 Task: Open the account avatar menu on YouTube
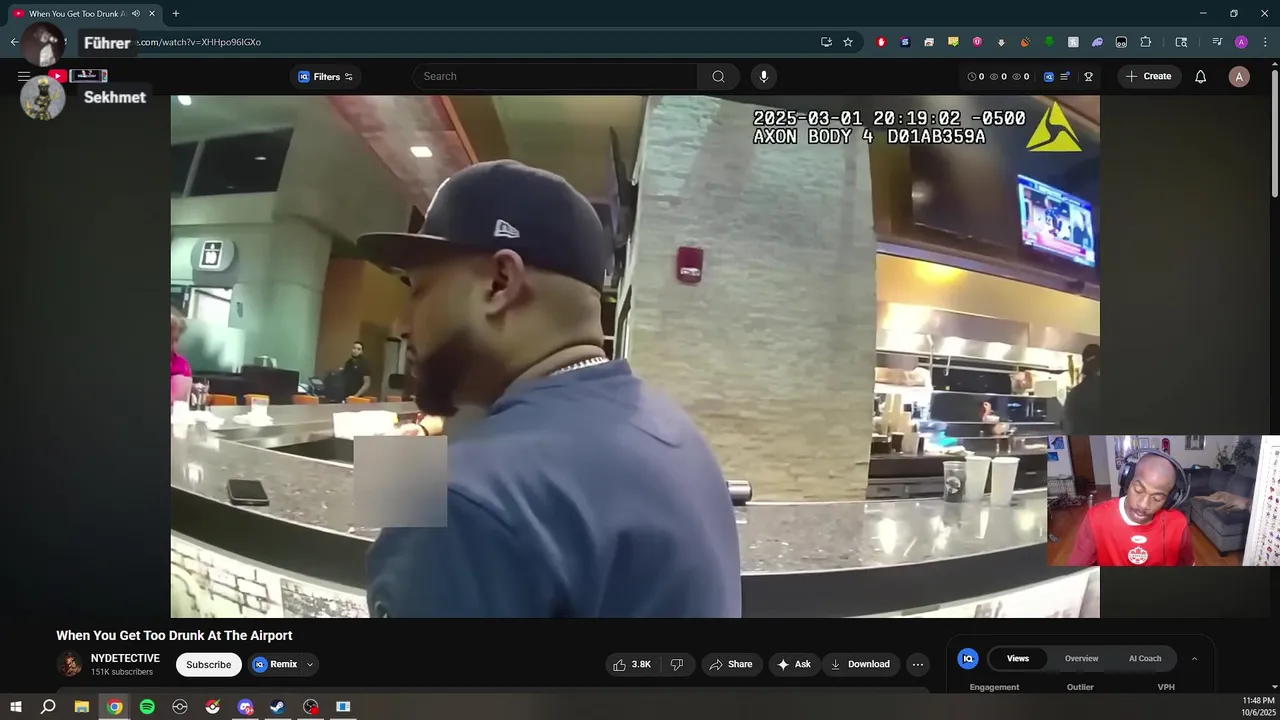(x=1239, y=77)
